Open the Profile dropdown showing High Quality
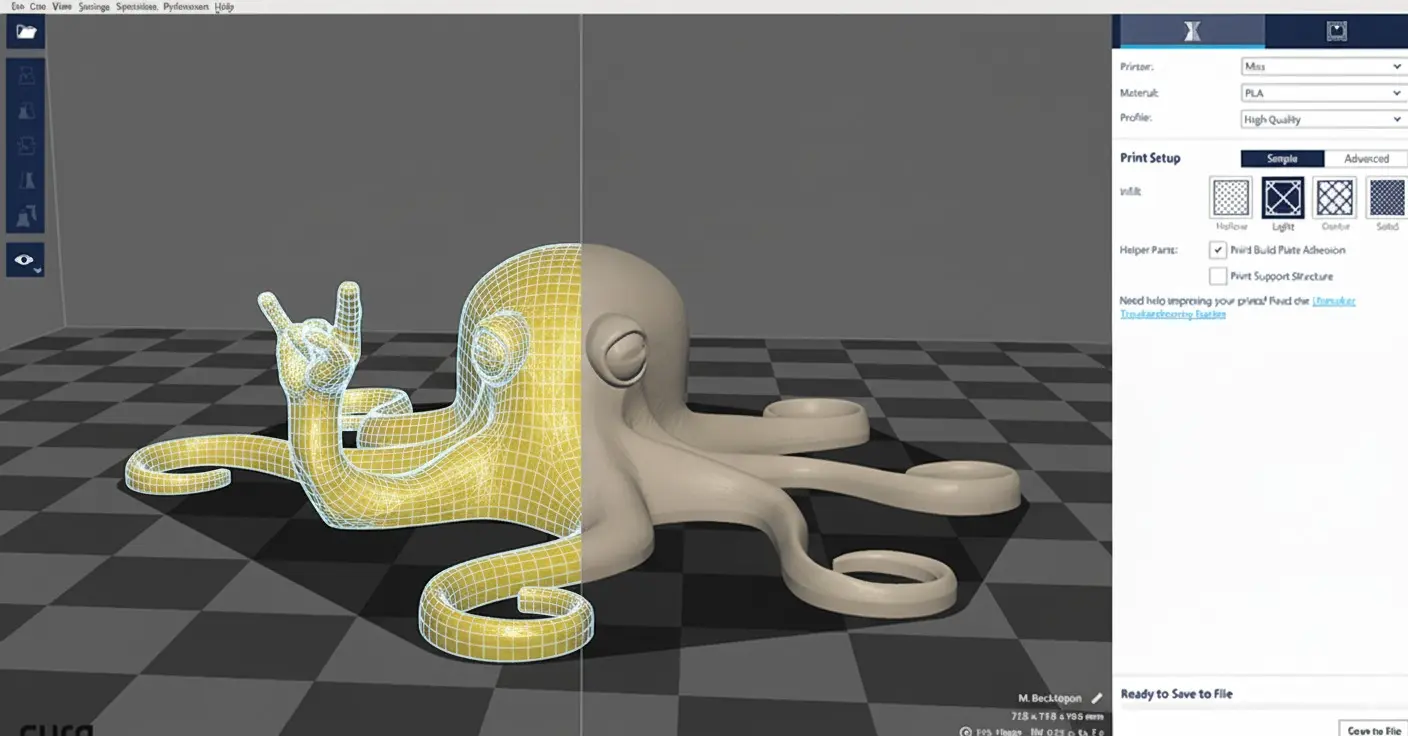Image resolution: width=1408 pixels, height=736 pixels. click(1323, 119)
